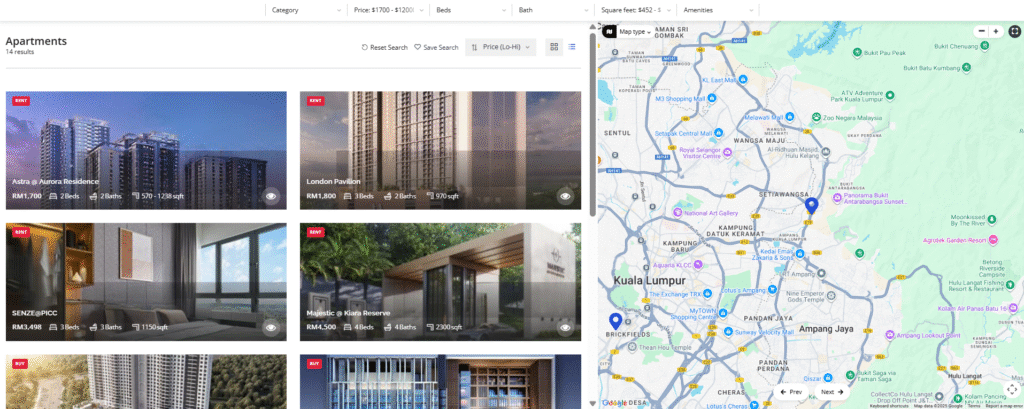The width and height of the screenshot is (1024, 409).
Task: Open the Category filter dropdown
Action: (x=306, y=10)
